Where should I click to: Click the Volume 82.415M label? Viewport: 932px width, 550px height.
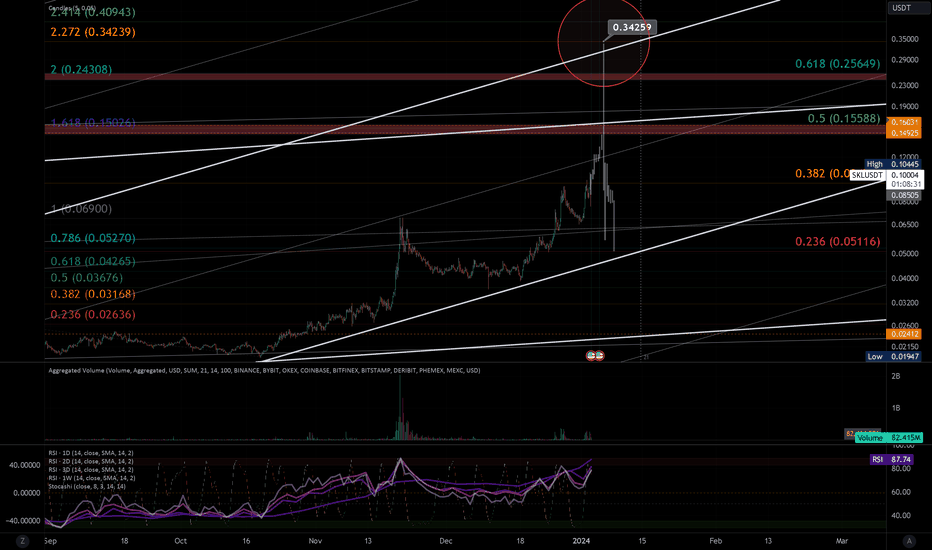click(889, 438)
